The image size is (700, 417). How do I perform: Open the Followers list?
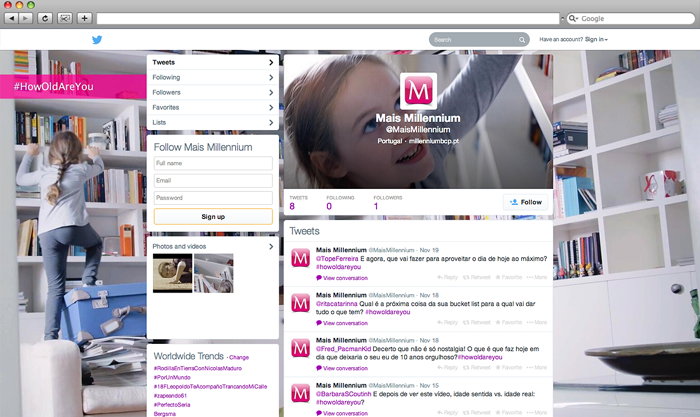(213, 92)
